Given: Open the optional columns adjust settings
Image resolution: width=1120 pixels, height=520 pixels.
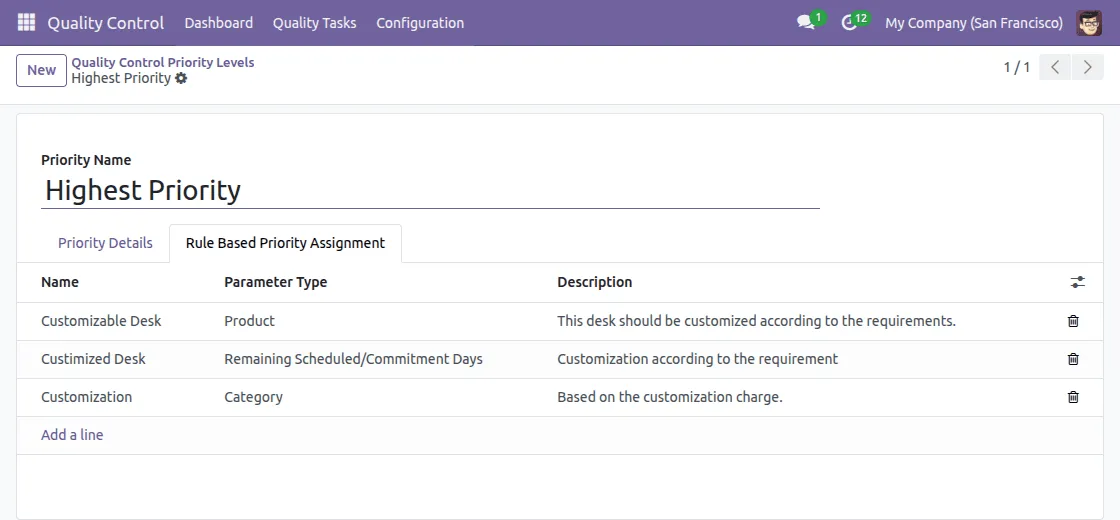Looking at the screenshot, I should pyautogui.click(x=1077, y=283).
